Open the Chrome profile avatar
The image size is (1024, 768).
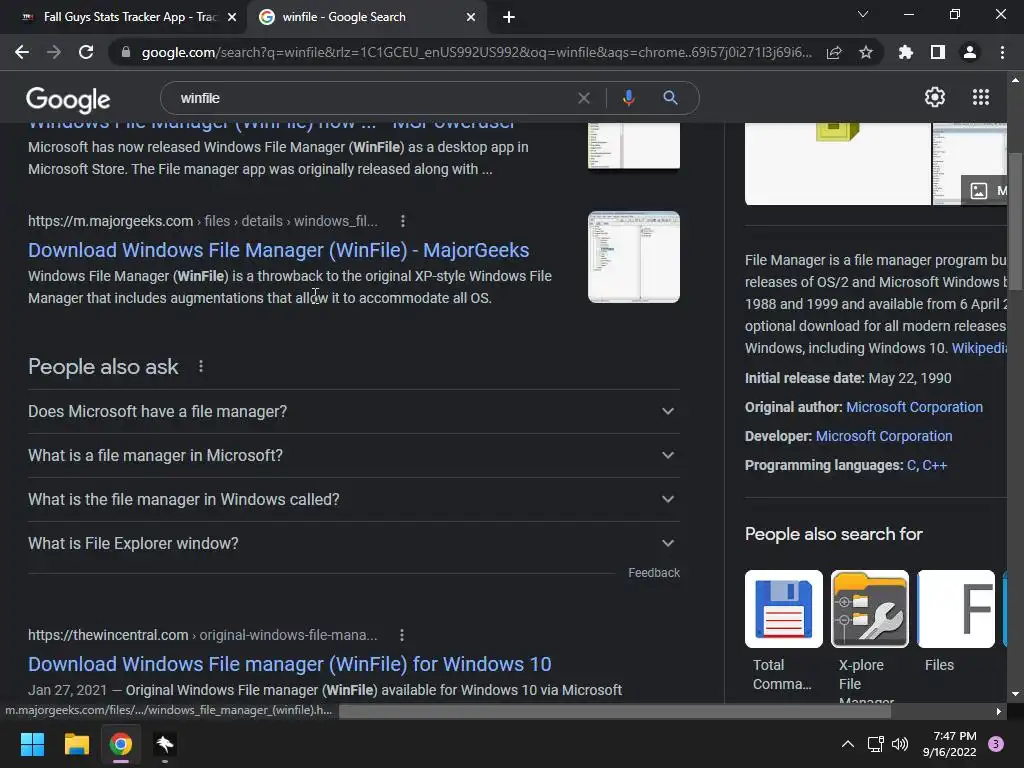[970, 52]
